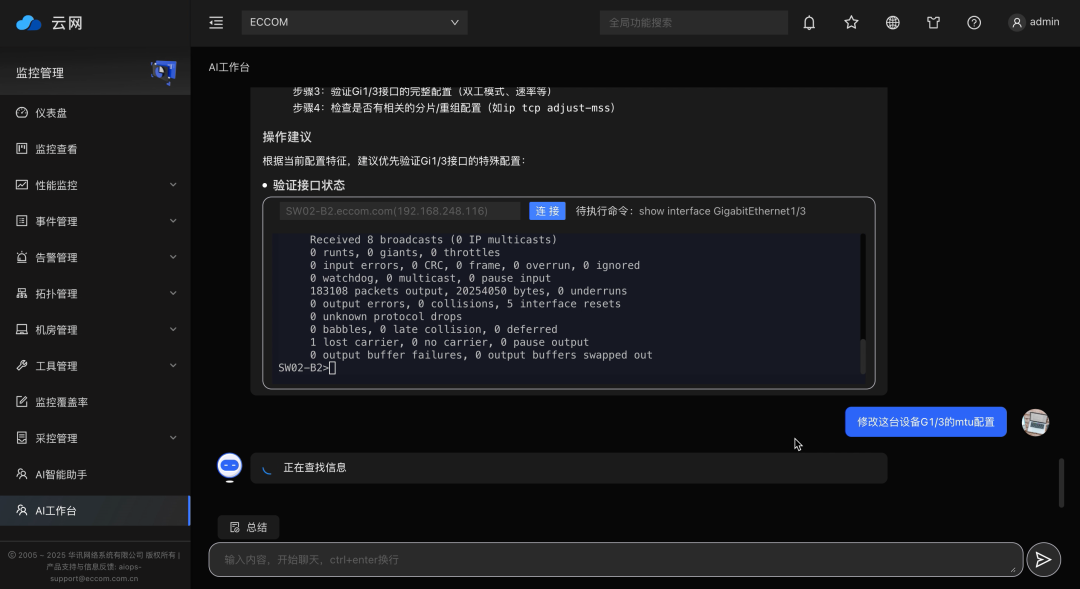Image resolution: width=1080 pixels, height=589 pixels.
Task: Click the AI智能助手 person icon
Action: coord(22,474)
